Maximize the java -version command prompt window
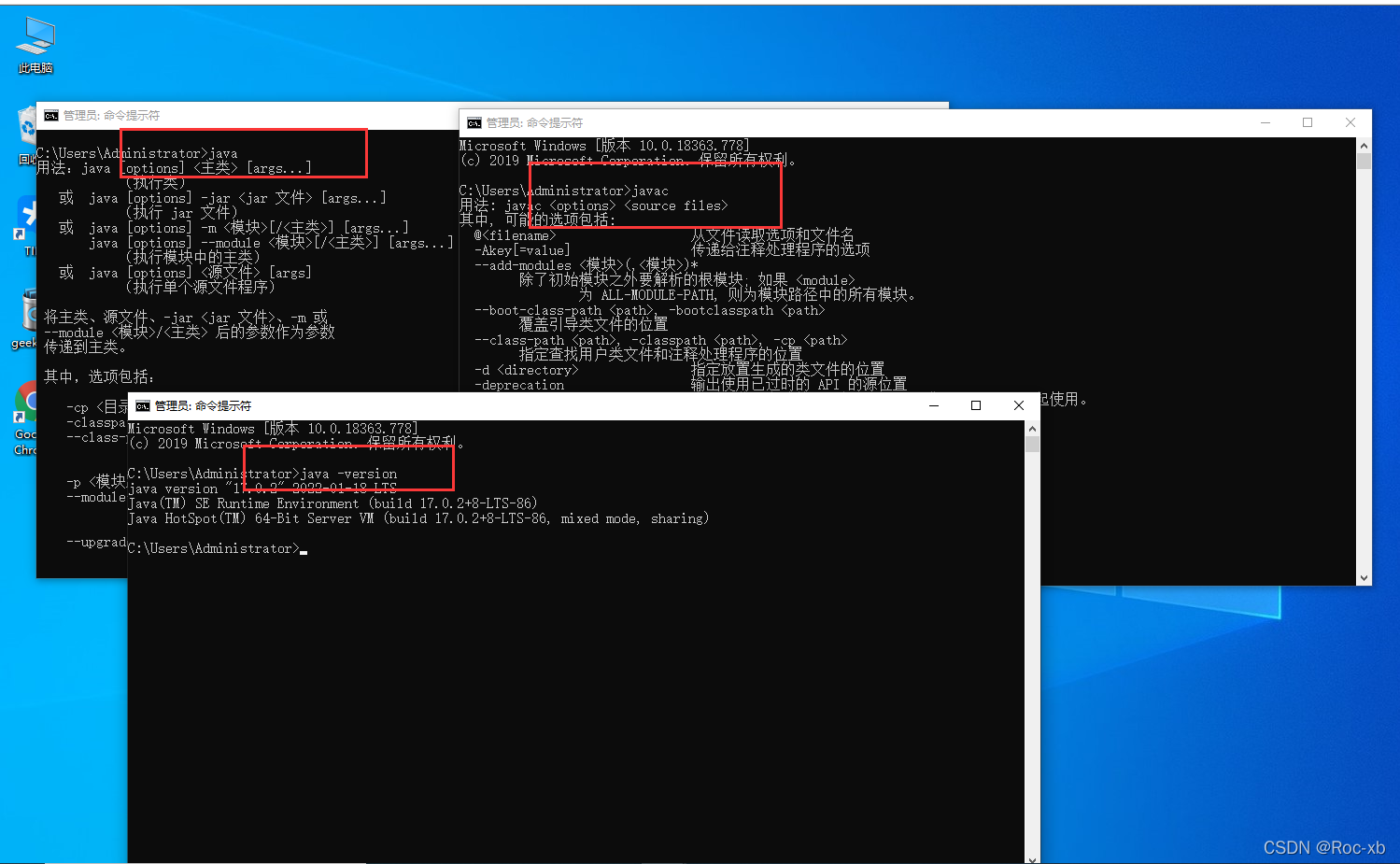Image resolution: width=1400 pixels, height=864 pixels. [976, 405]
